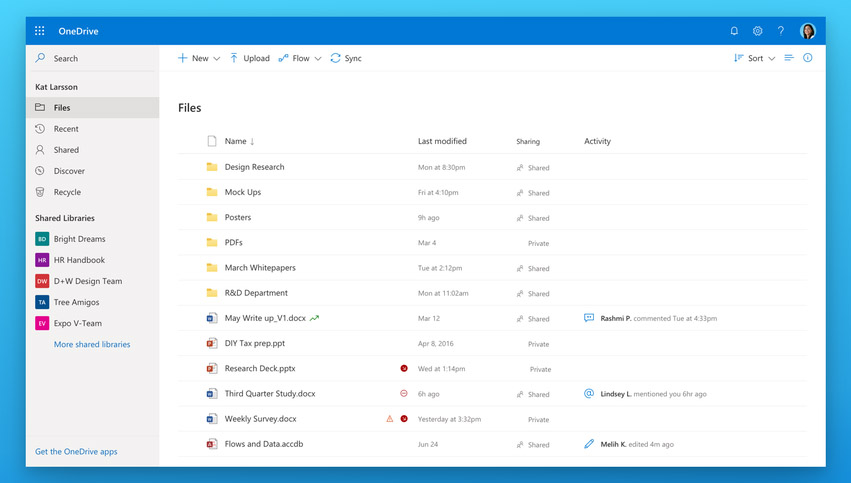Open the notifications bell
Screen dimensions: 851x483
click(734, 31)
